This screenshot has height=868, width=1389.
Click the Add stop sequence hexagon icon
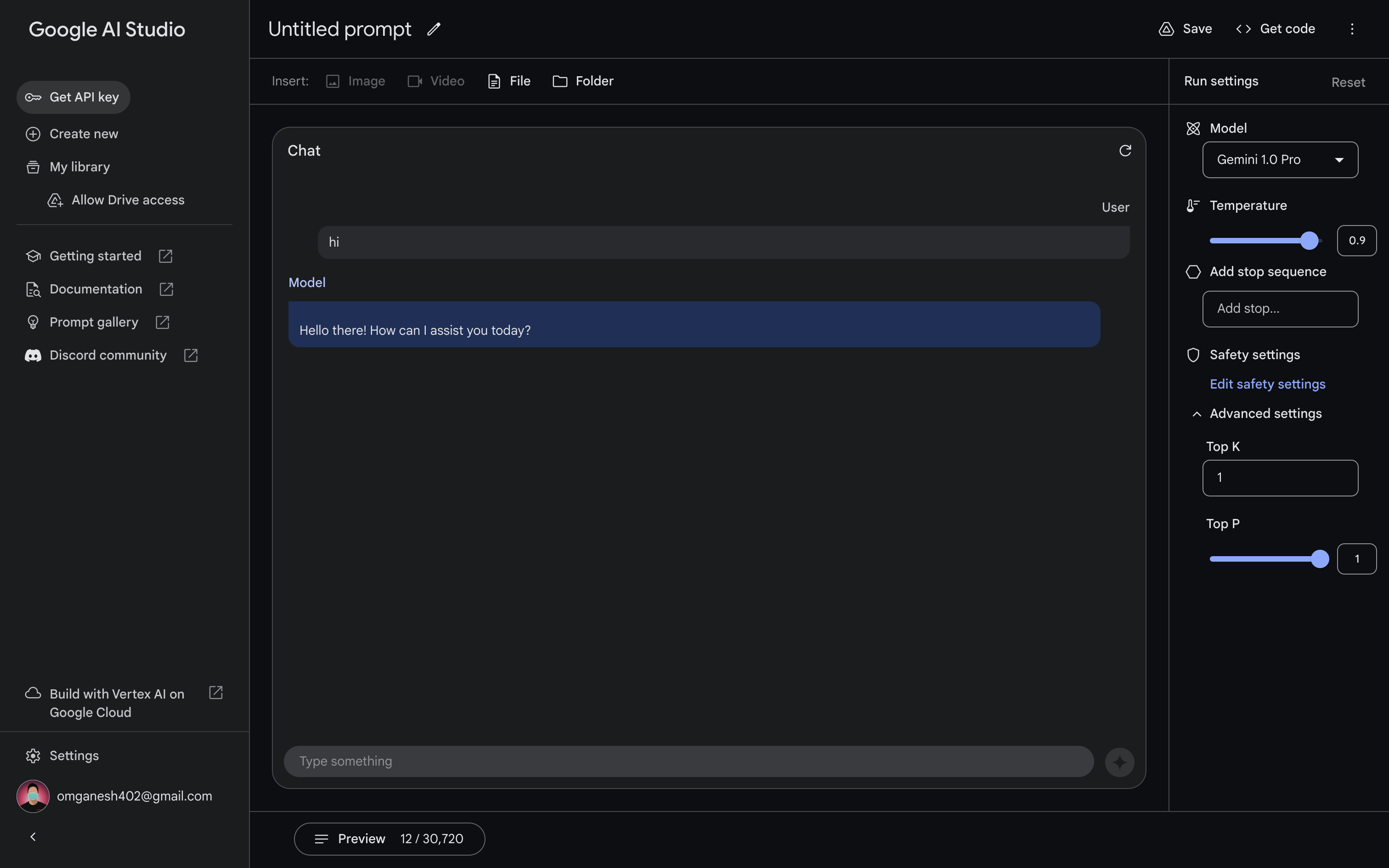(1193, 271)
